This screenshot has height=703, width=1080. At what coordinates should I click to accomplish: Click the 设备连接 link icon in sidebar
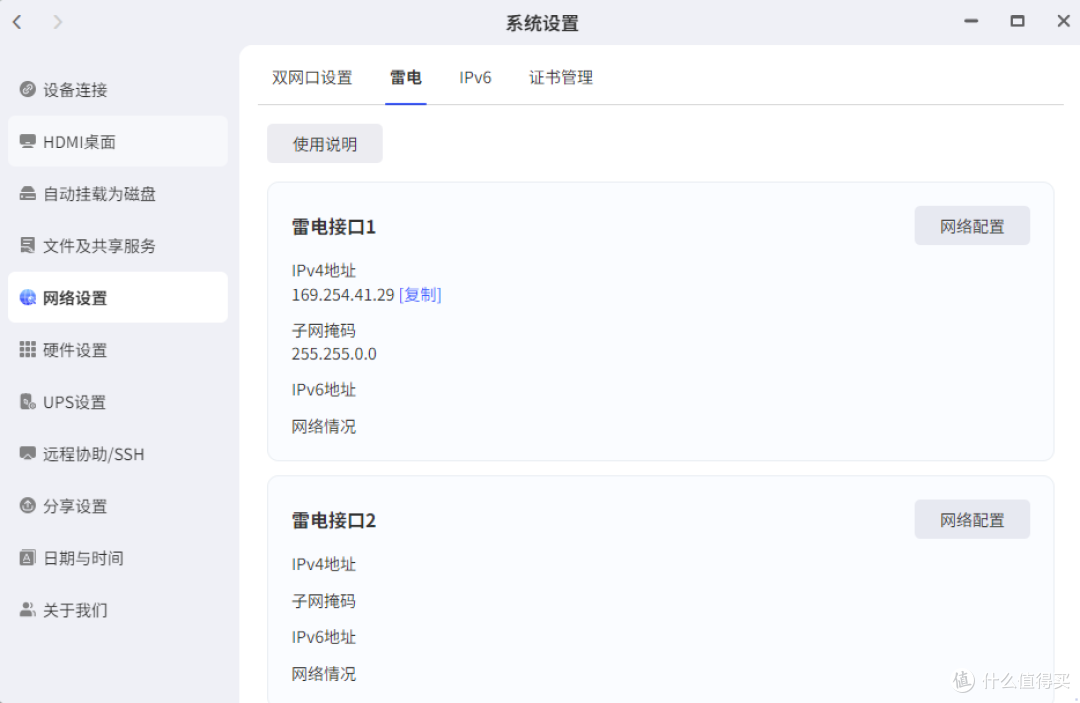(x=28, y=89)
